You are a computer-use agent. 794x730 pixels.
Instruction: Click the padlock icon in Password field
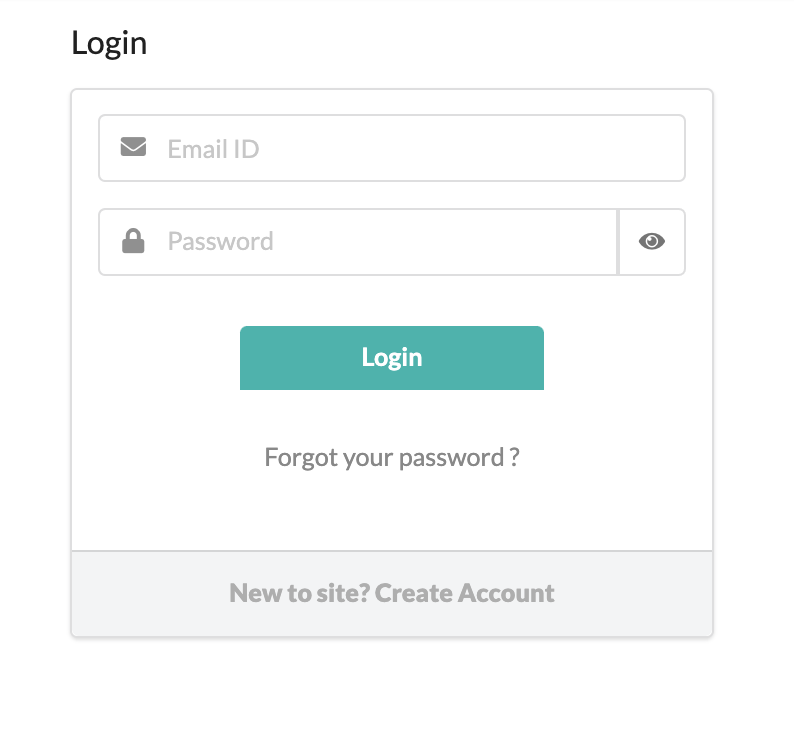(x=133, y=240)
